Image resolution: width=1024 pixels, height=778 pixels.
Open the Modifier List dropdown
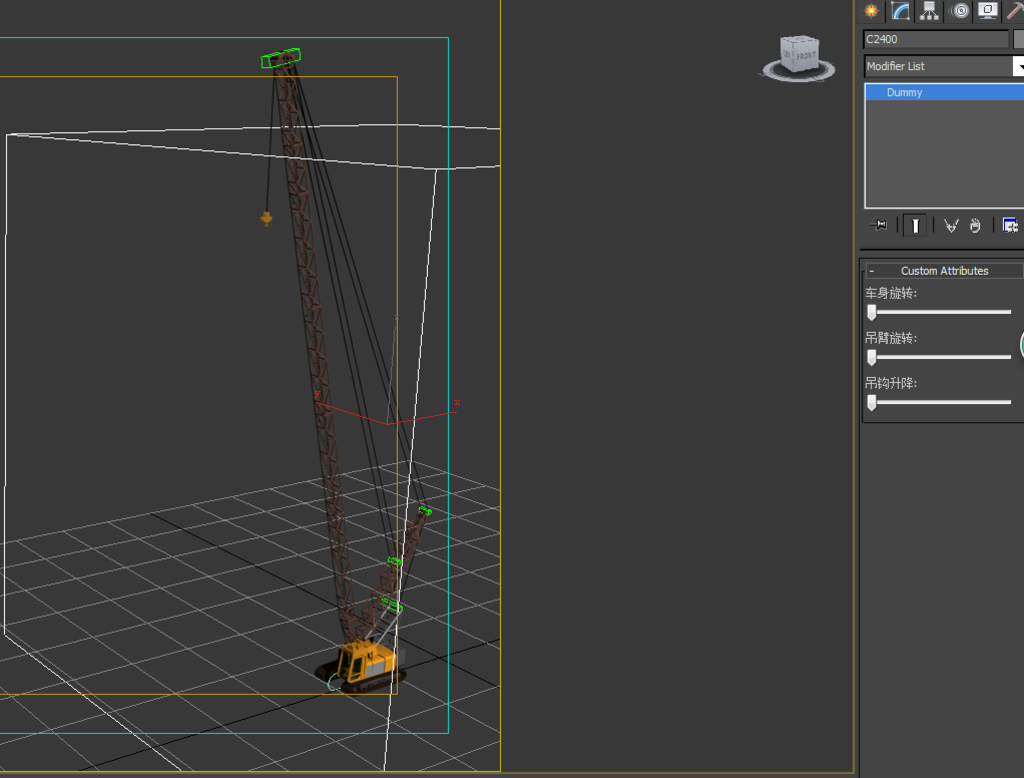coord(1018,67)
